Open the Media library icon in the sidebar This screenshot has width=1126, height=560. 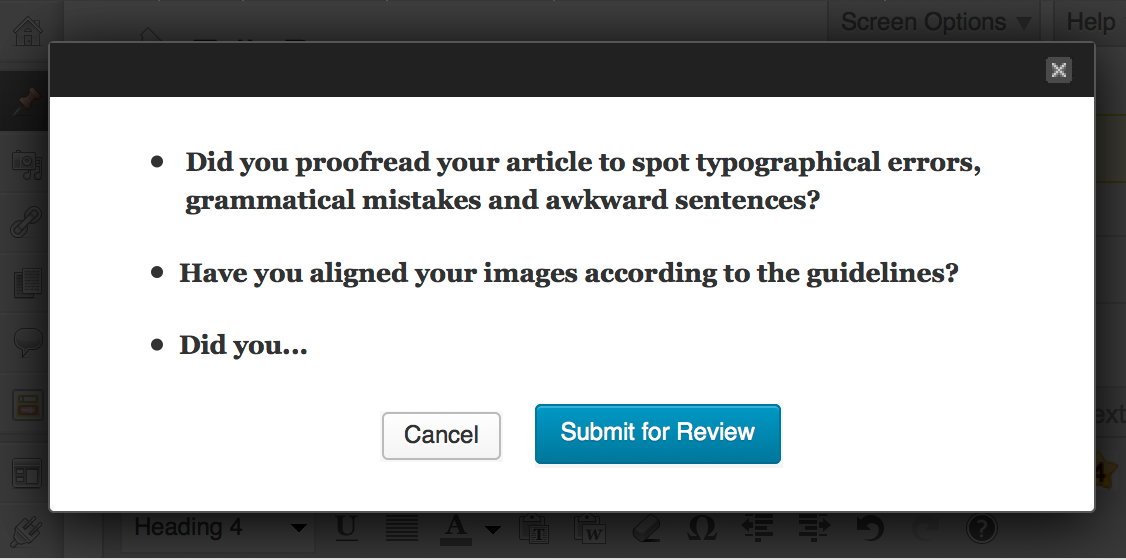pos(28,164)
